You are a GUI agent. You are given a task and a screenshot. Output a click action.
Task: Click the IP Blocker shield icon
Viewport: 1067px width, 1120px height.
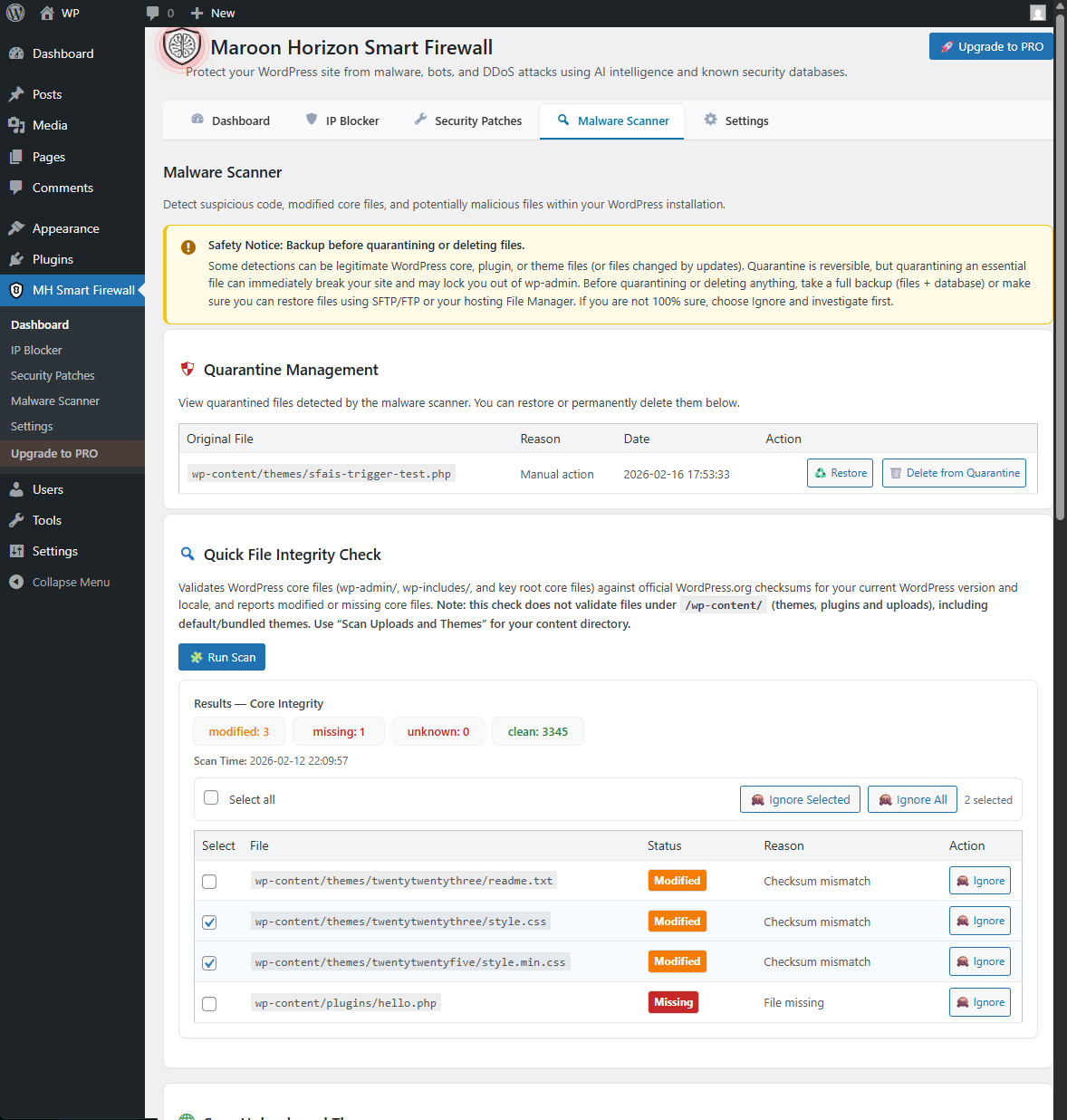312,120
